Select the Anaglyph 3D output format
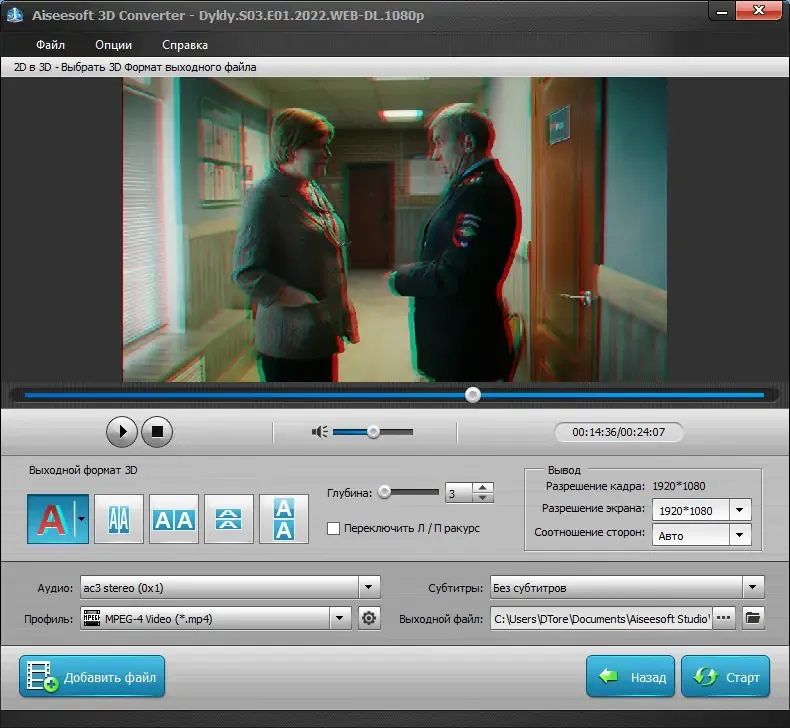 coord(51,519)
